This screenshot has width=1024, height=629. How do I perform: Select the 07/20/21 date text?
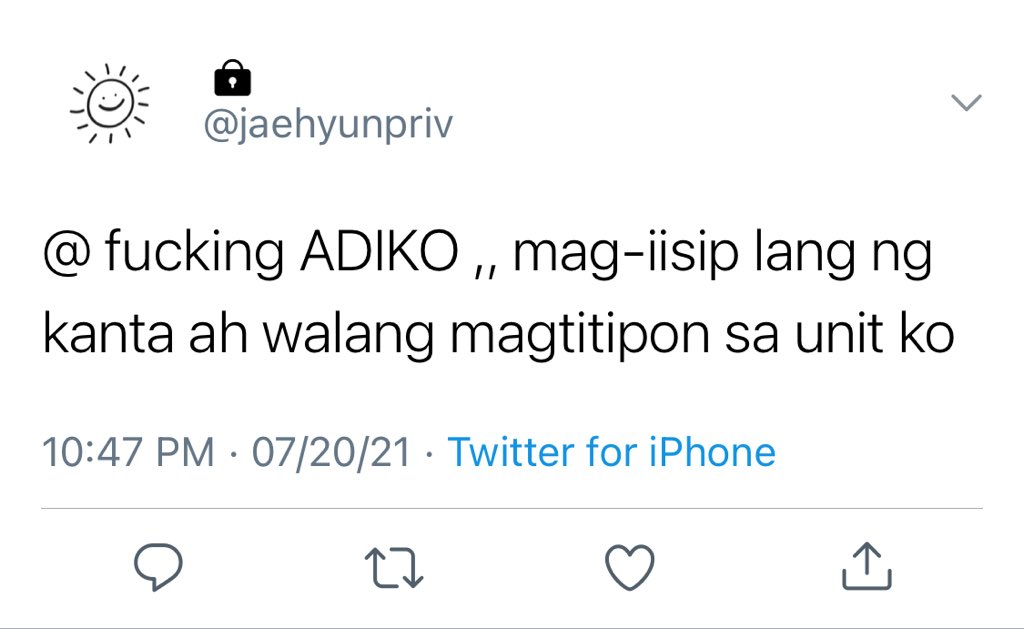331,452
